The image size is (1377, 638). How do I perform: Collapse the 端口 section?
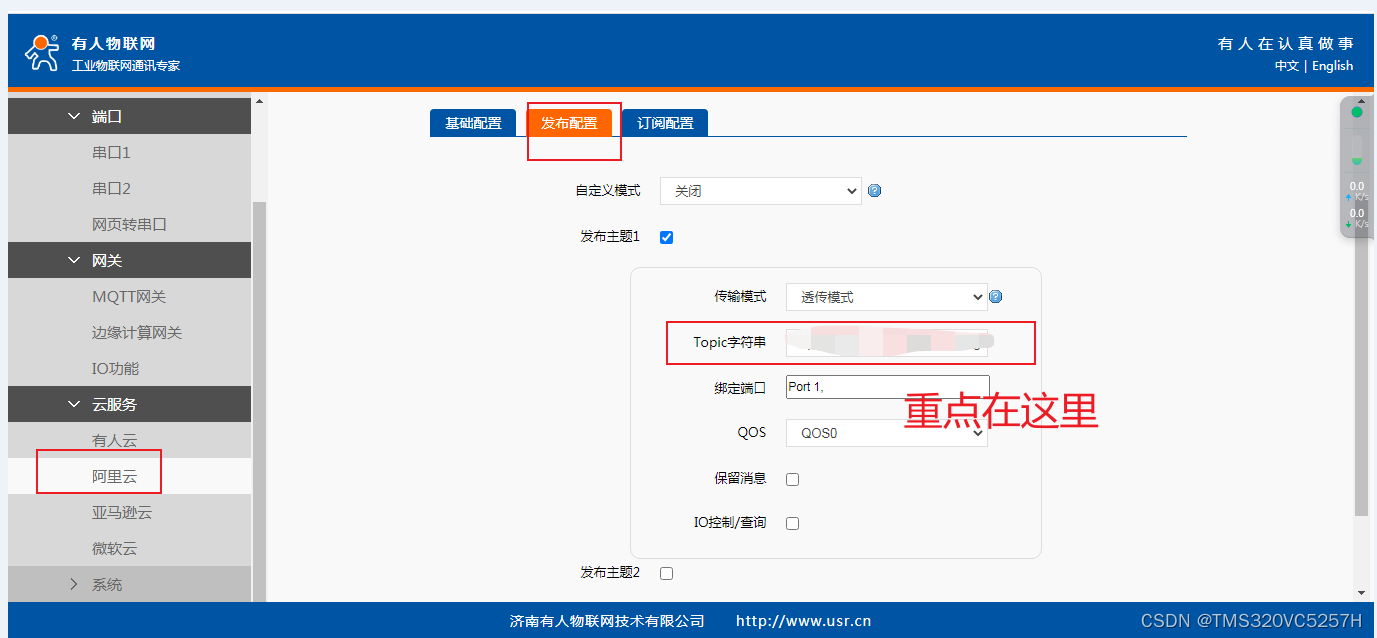[129, 116]
